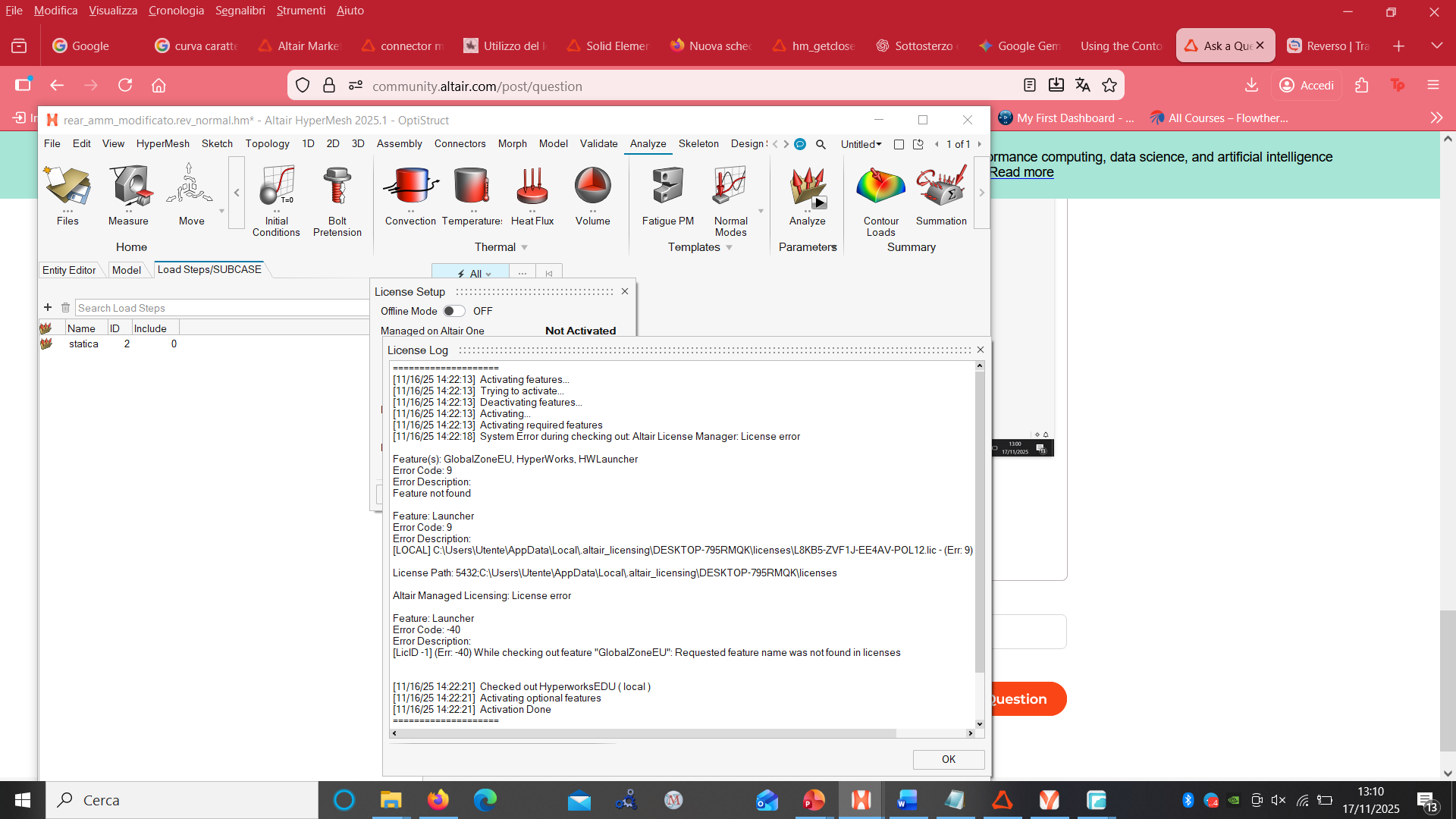Open the Untitled page dropdown
This screenshot has width=1456, height=819.
(861, 144)
